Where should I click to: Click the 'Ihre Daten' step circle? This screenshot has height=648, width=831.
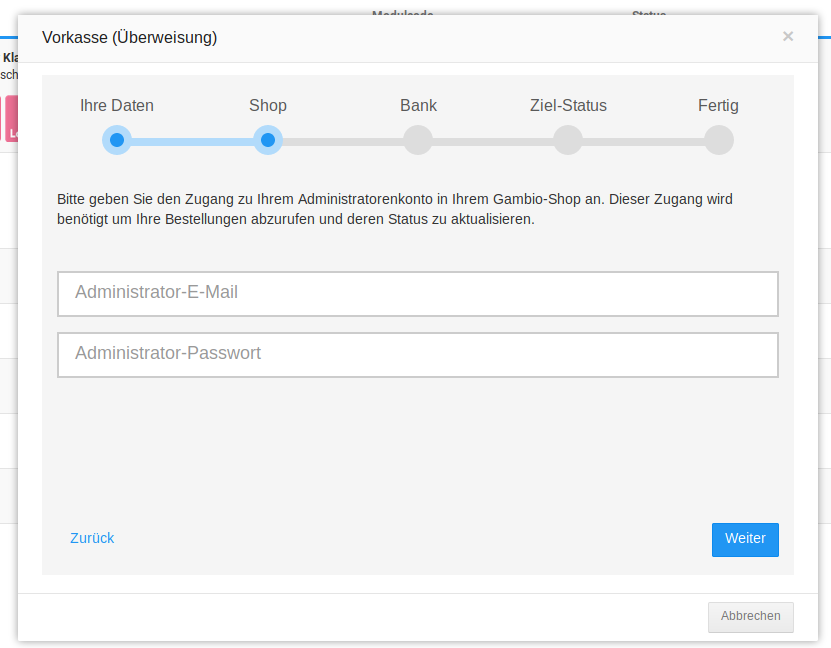click(x=117, y=140)
